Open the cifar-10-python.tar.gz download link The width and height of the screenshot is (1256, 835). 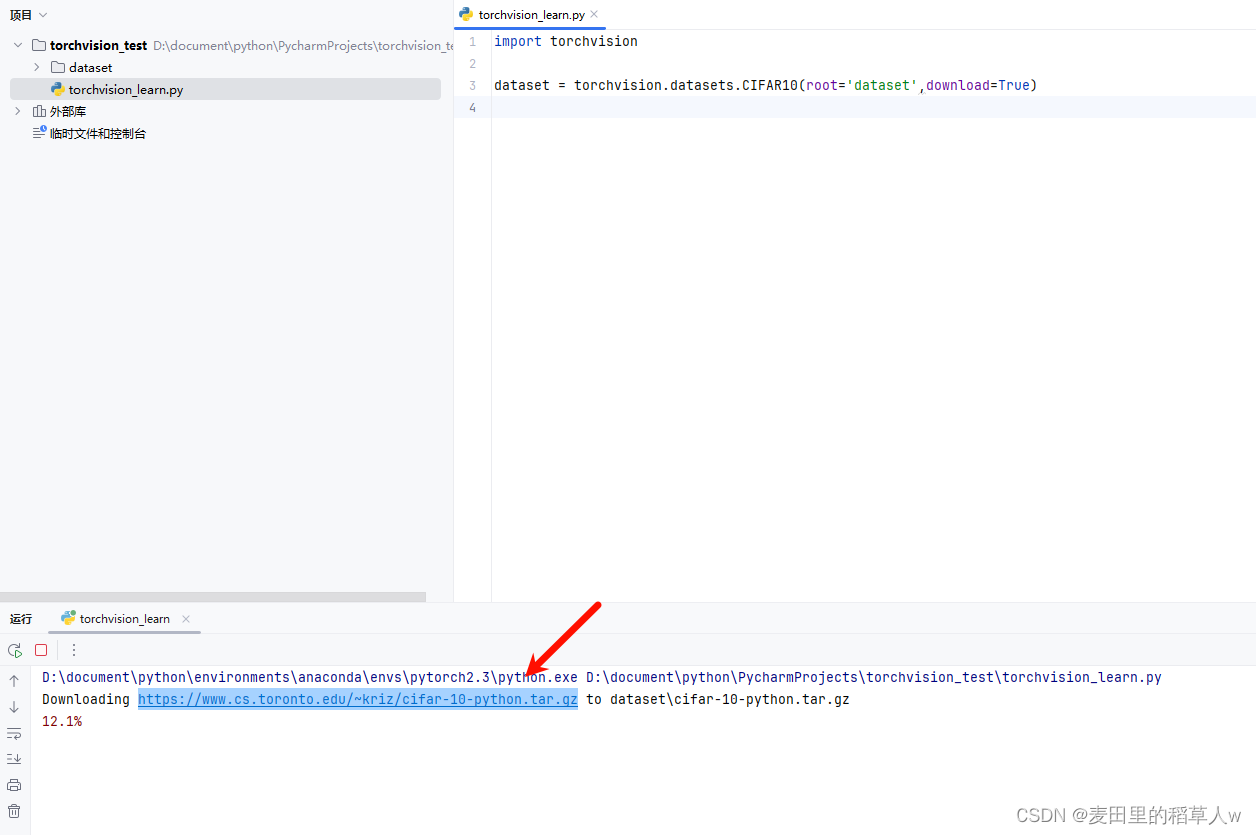[x=358, y=699]
